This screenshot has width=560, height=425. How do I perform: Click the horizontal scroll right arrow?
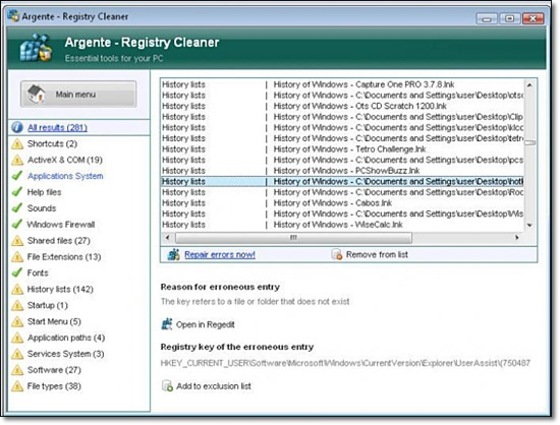tap(516, 238)
